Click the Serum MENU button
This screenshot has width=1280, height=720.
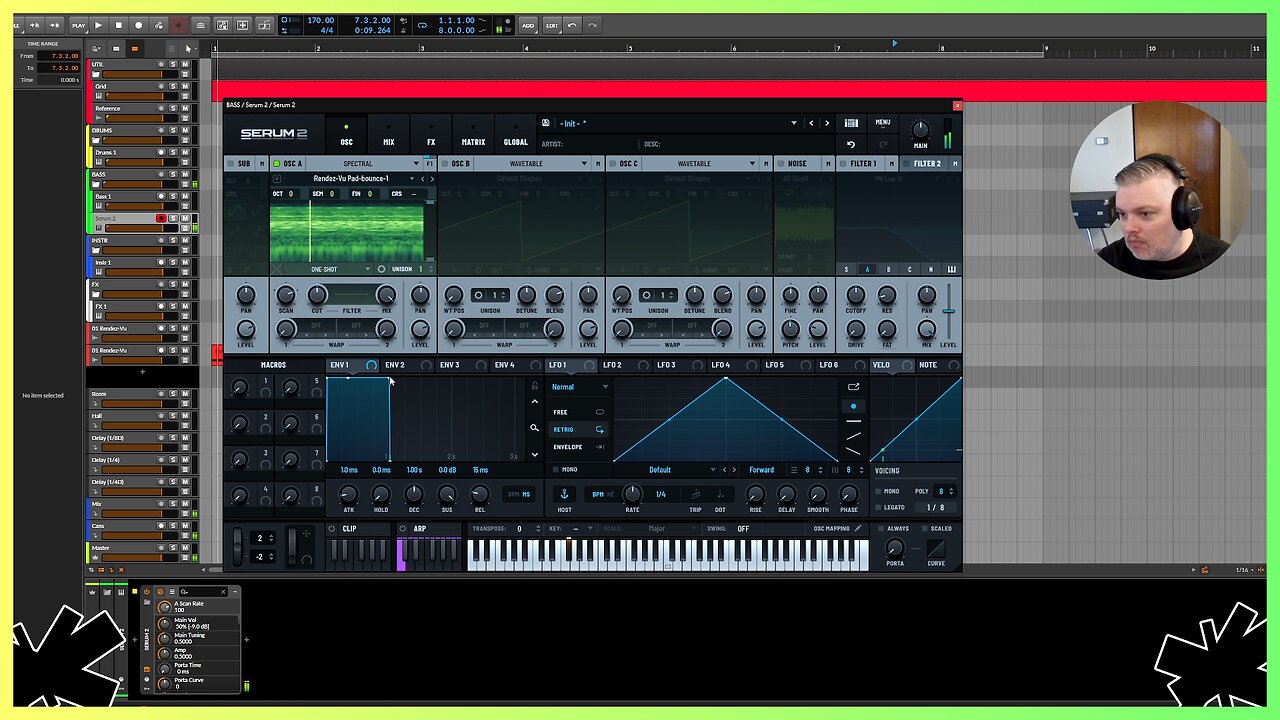point(883,123)
